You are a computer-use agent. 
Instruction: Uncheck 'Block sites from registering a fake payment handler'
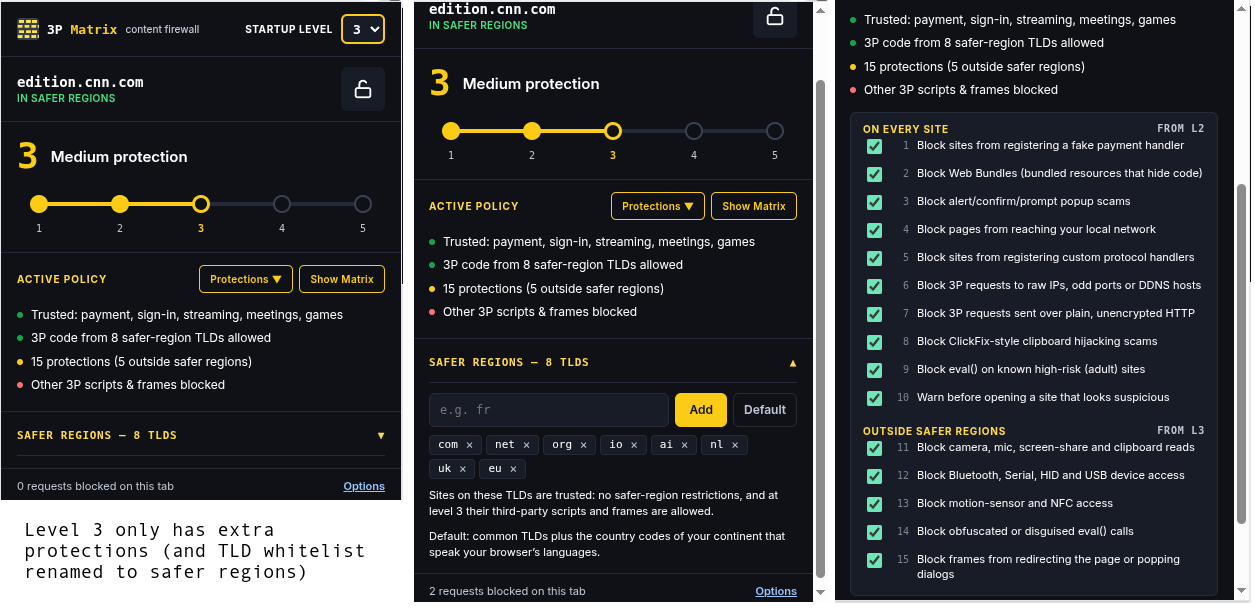pos(874,146)
